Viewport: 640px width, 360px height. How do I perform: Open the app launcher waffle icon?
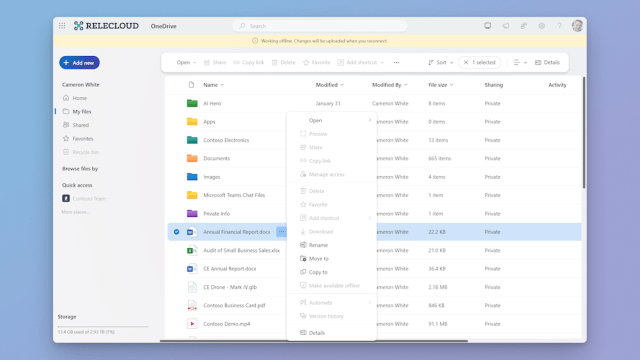pos(62,26)
